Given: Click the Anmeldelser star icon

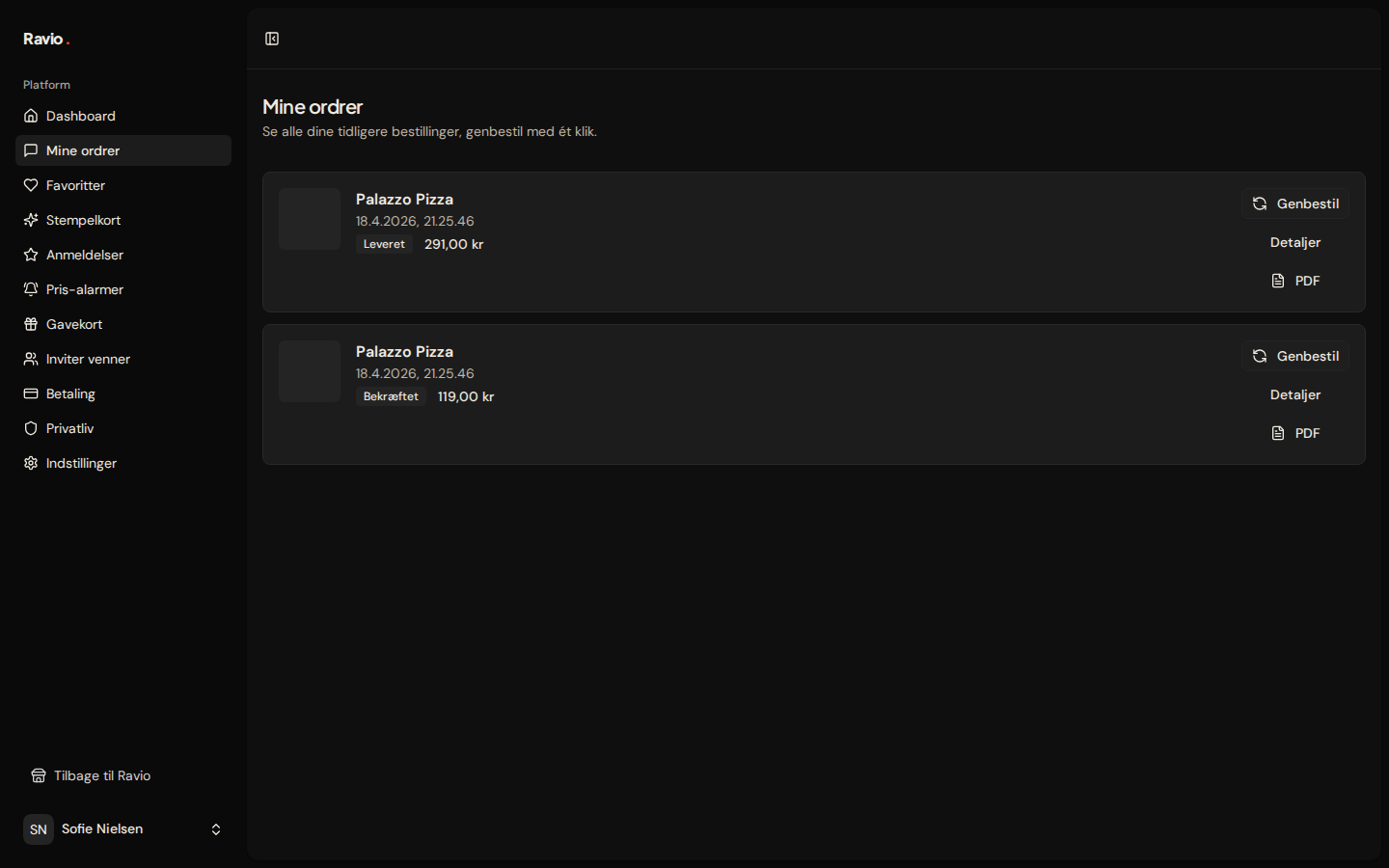Looking at the screenshot, I should 31,255.
